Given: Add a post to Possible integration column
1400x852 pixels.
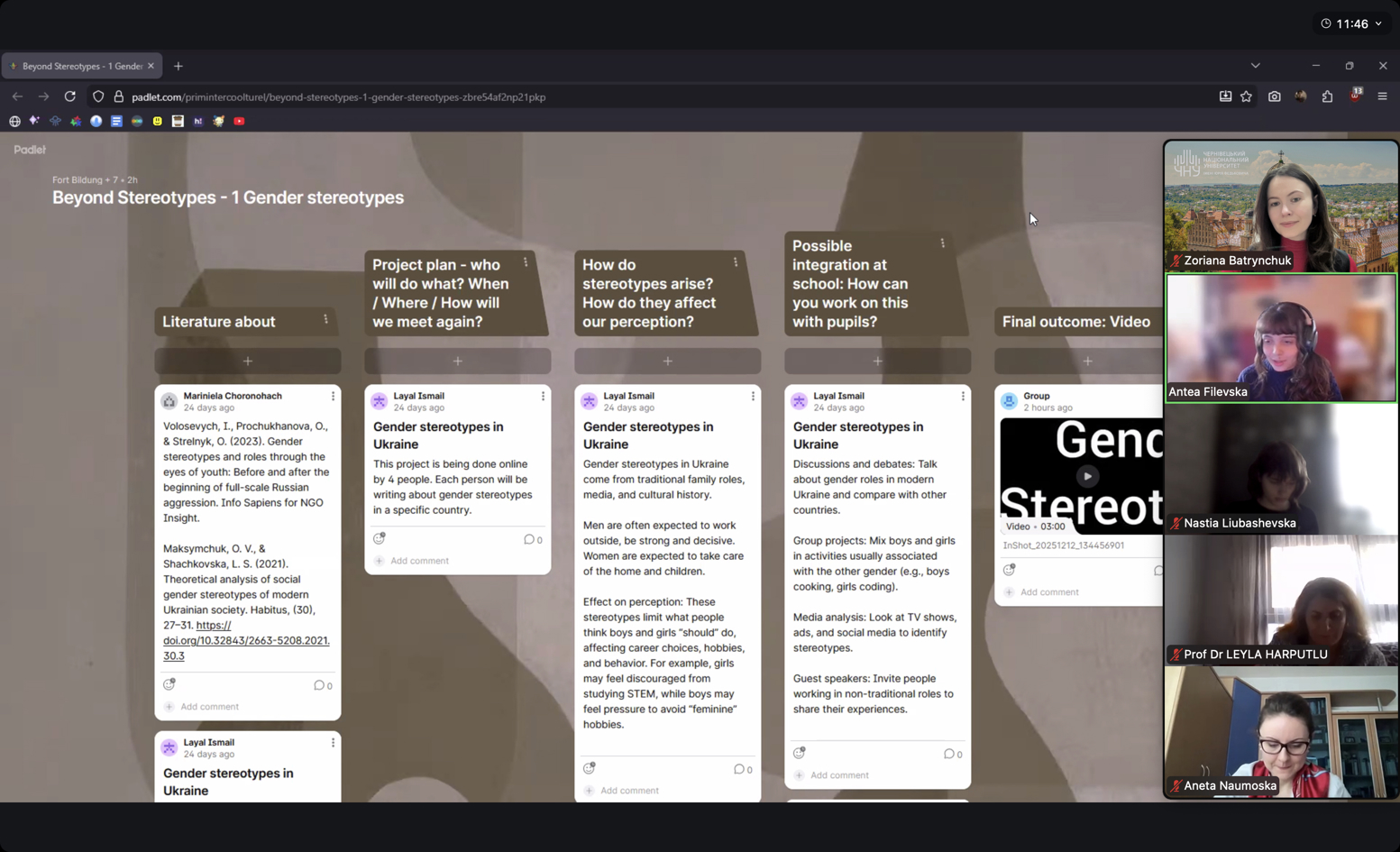Looking at the screenshot, I should point(878,361).
